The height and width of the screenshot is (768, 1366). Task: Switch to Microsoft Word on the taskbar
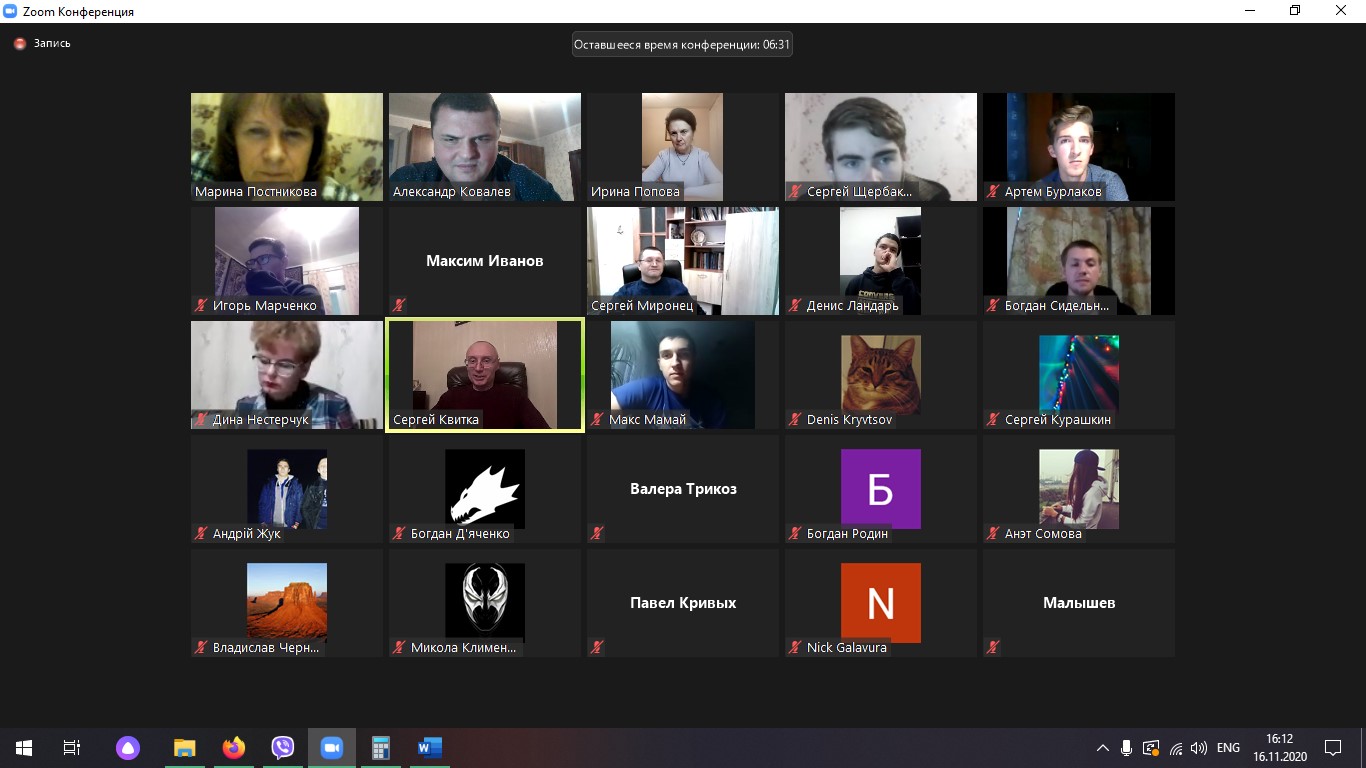429,747
